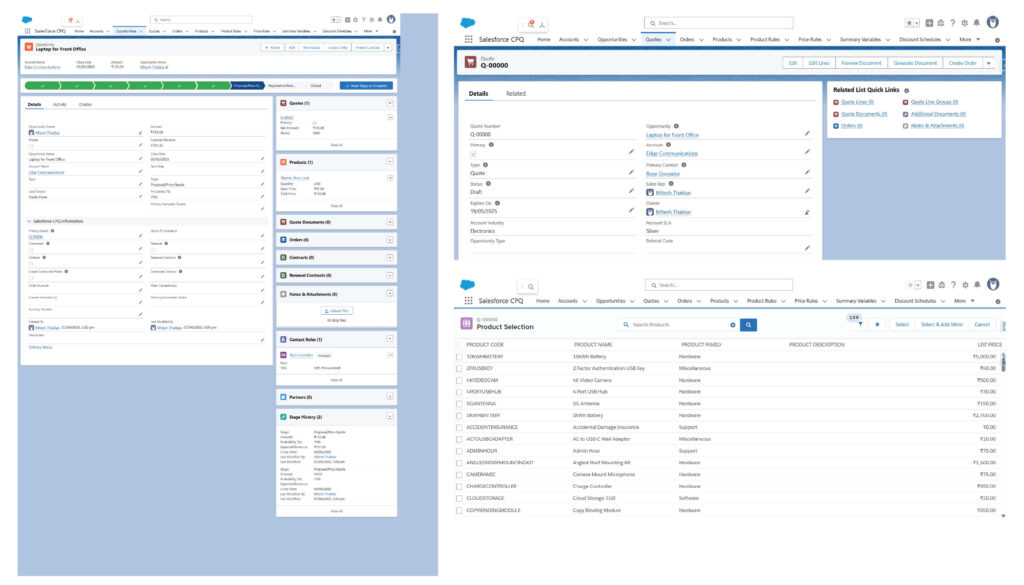This screenshot has width=1024, height=585.
Task: Click the favorites star in Quote window
Action: (909, 23)
